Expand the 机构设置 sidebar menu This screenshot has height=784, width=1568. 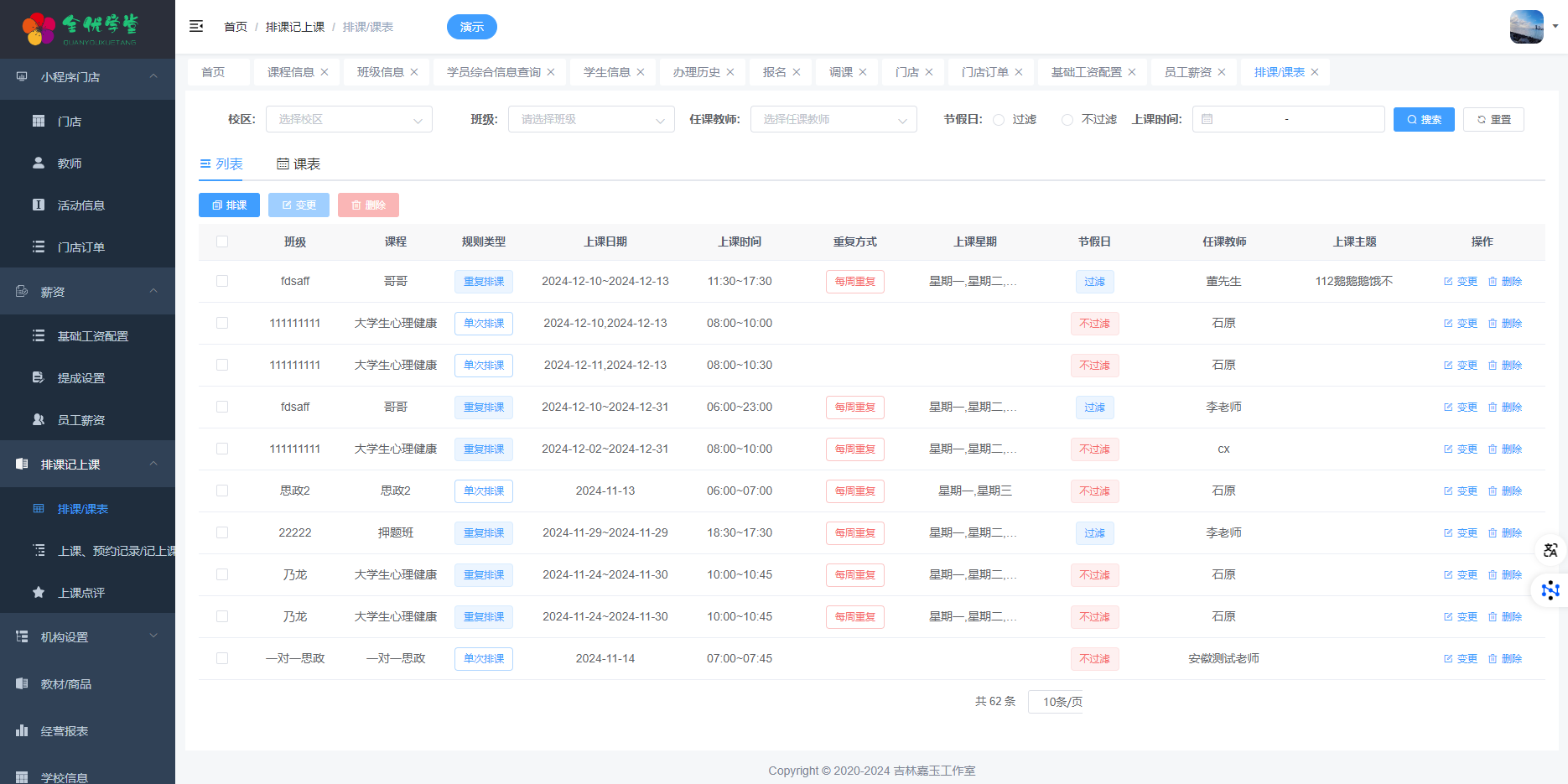coord(87,637)
